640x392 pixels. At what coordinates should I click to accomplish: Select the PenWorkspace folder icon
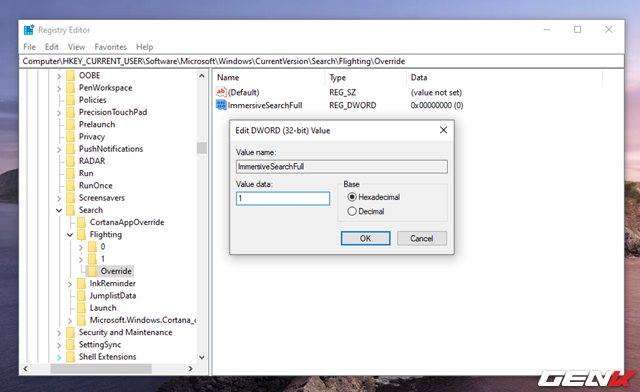(x=71, y=88)
